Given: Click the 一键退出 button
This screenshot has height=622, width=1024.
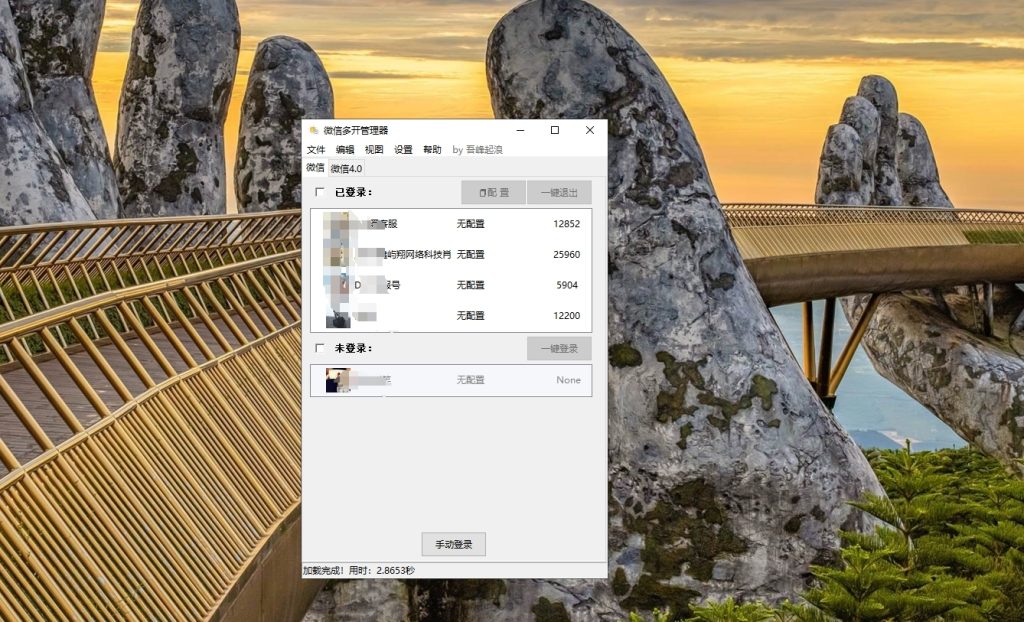Looking at the screenshot, I should (559, 193).
